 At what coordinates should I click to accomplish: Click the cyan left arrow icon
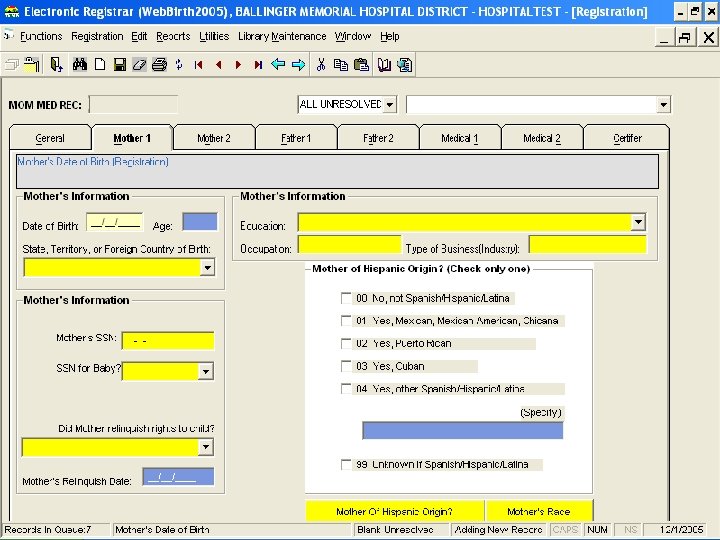(278, 64)
